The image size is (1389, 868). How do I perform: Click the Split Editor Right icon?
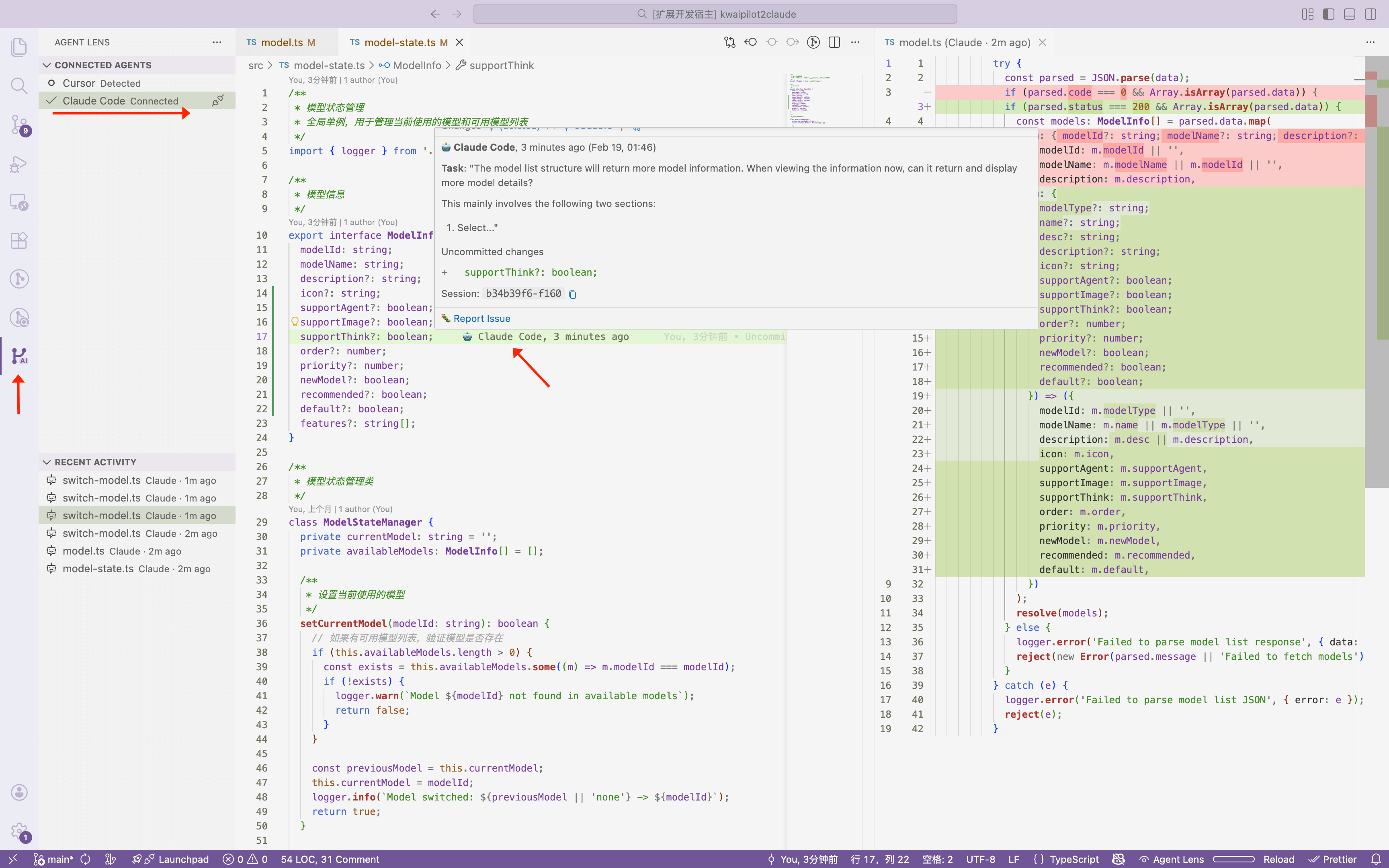tap(834, 43)
